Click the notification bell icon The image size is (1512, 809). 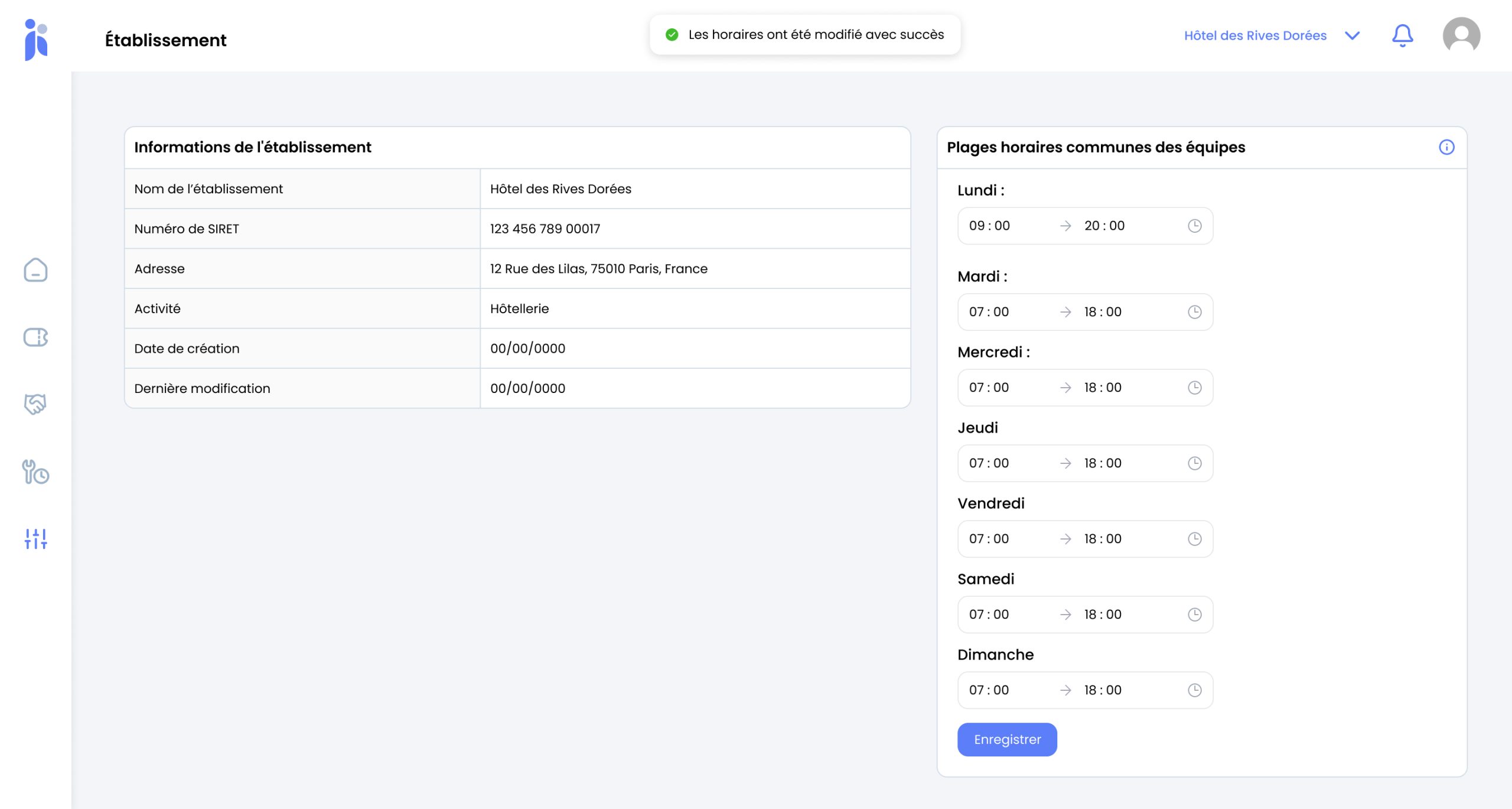click(x=1402, y=35)
